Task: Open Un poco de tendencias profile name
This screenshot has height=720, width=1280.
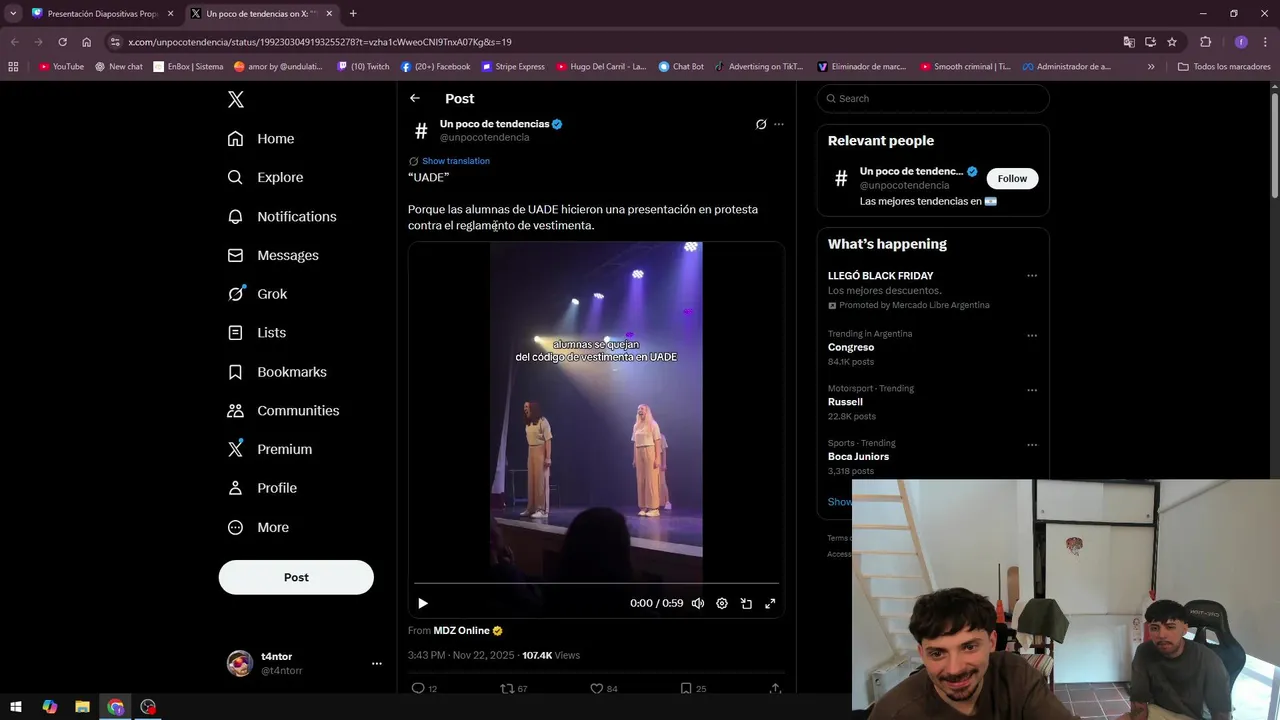Action: click(495, 124)
